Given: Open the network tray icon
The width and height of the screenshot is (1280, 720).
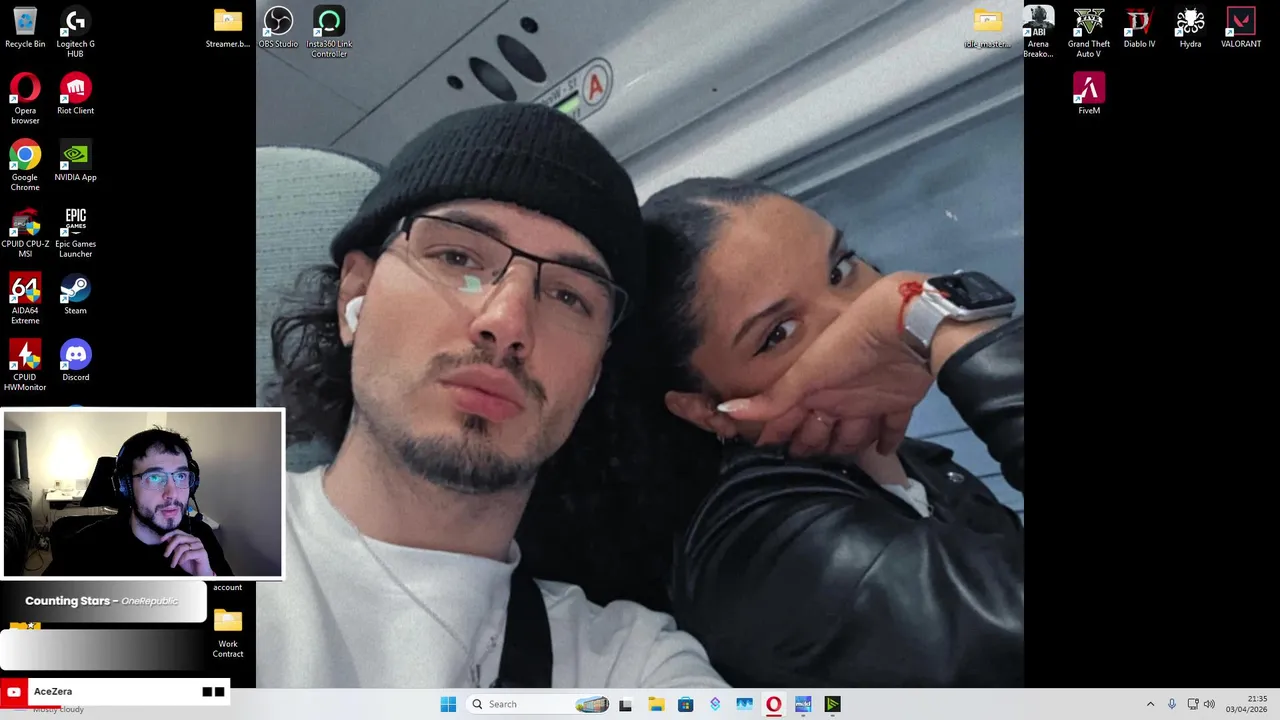Looking at the screenshot, I should pyautogui.click(x=1193, y=704).
